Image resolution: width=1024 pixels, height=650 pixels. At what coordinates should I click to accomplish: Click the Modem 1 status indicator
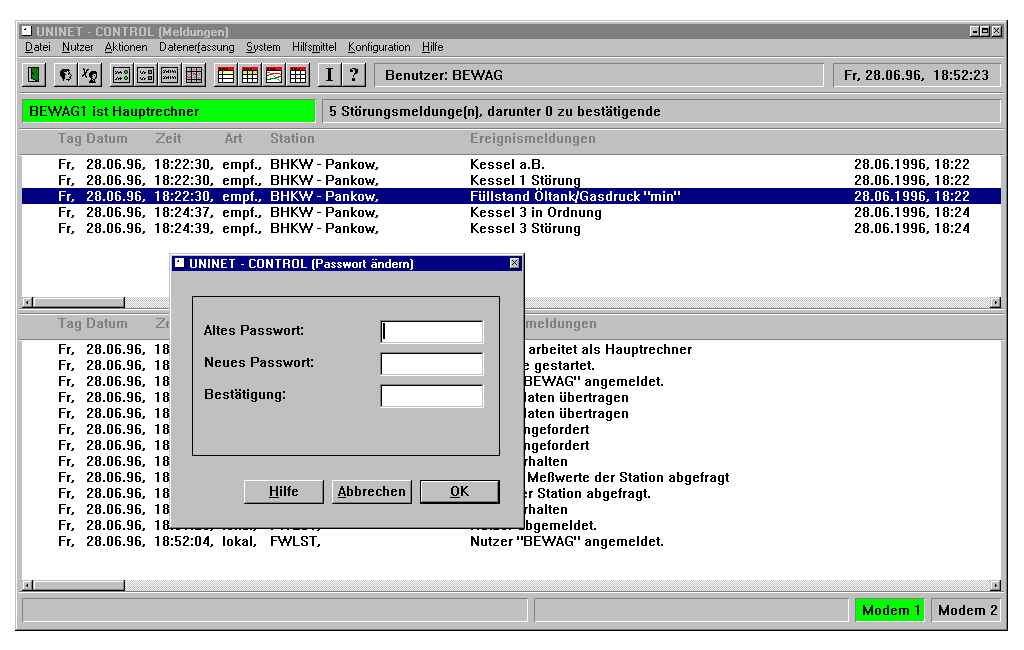(x=890, y=610)
